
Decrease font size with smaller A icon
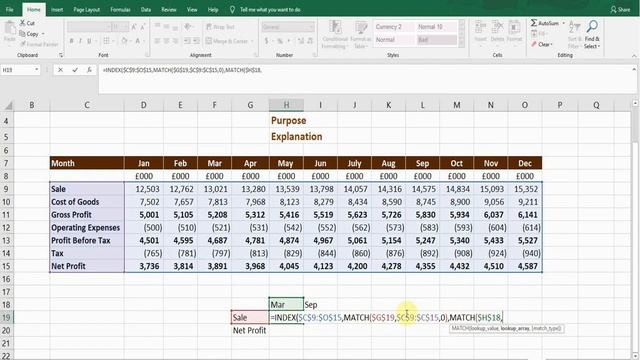coord(143,27)
